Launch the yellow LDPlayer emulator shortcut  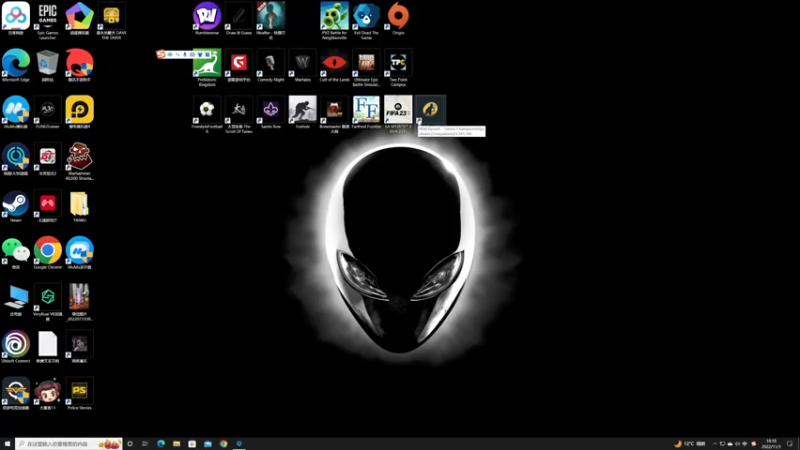(x=80, y=112)
